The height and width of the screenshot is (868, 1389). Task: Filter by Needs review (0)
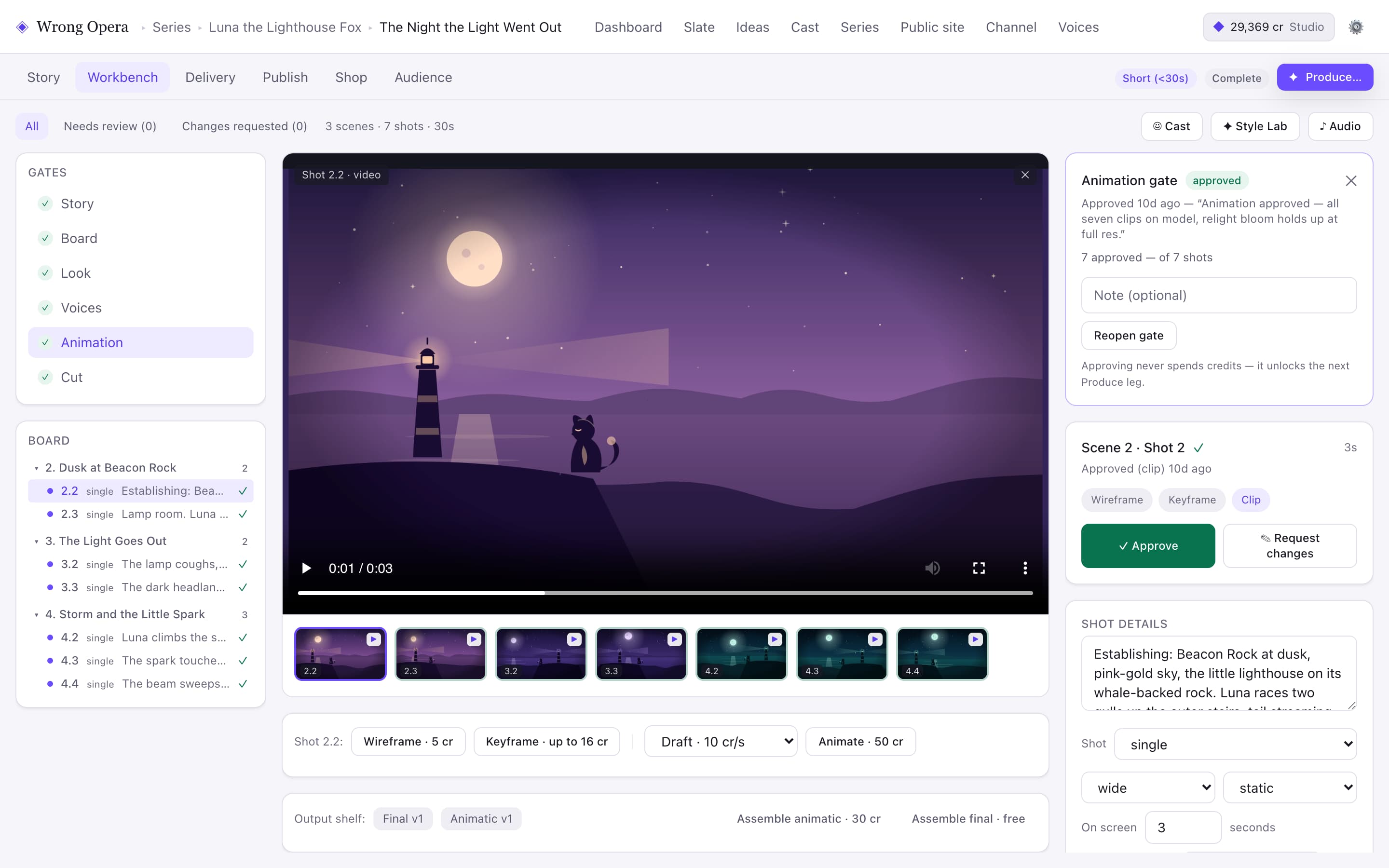110,126
